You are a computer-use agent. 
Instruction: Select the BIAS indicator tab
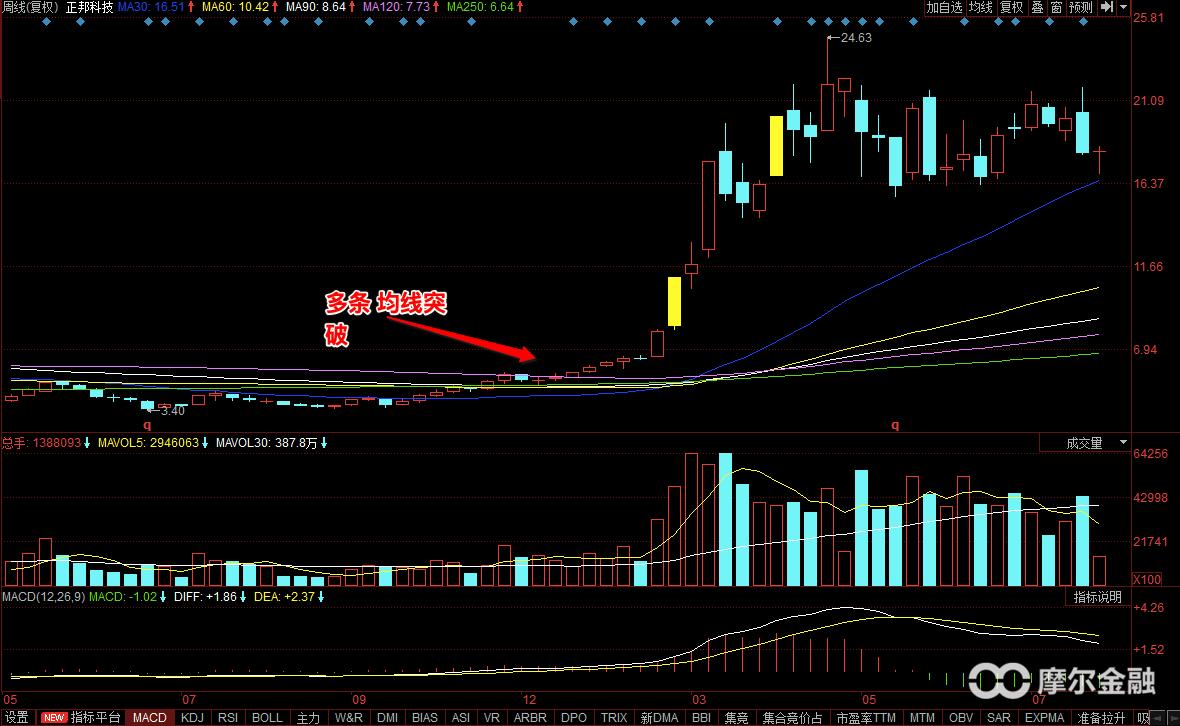[425, 718]
